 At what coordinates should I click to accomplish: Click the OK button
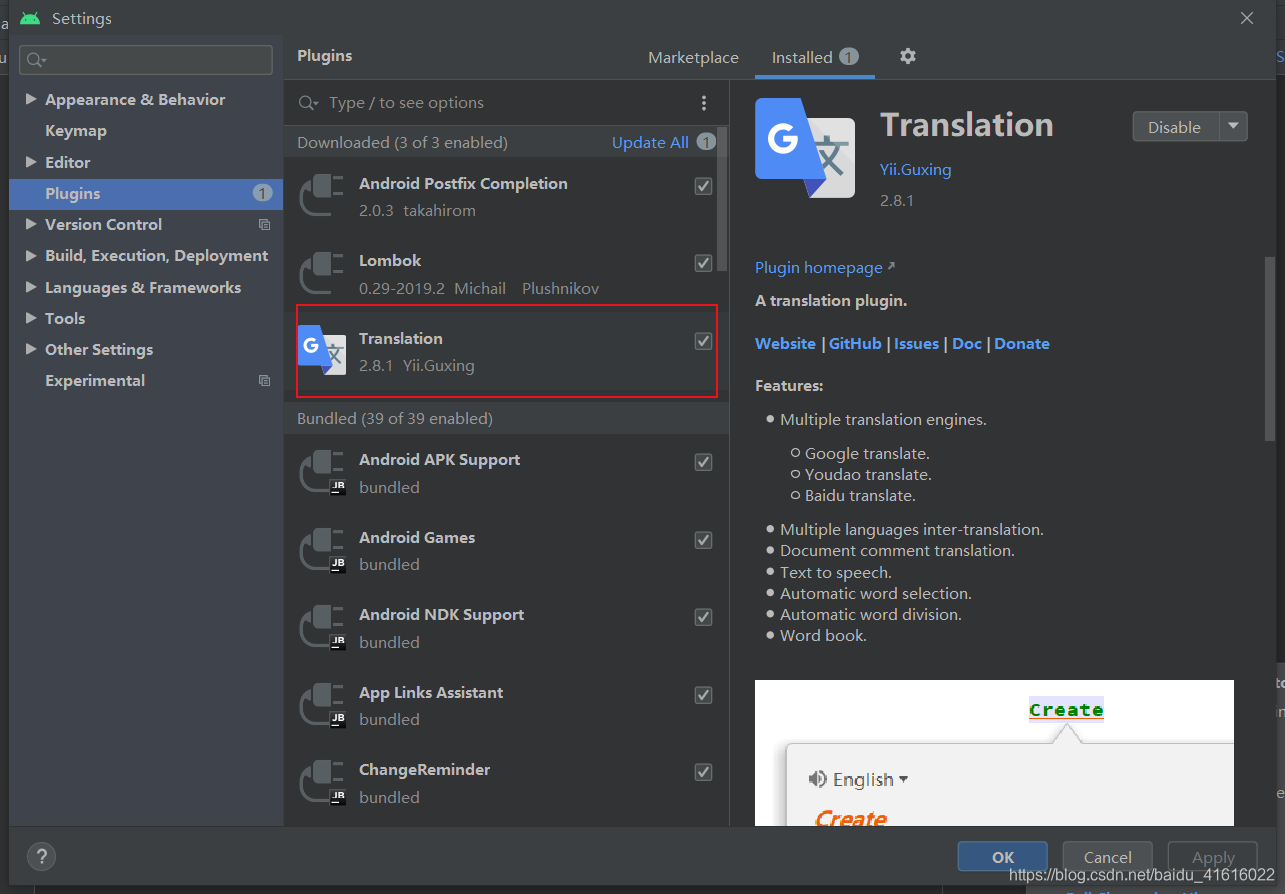point(1003,857)
